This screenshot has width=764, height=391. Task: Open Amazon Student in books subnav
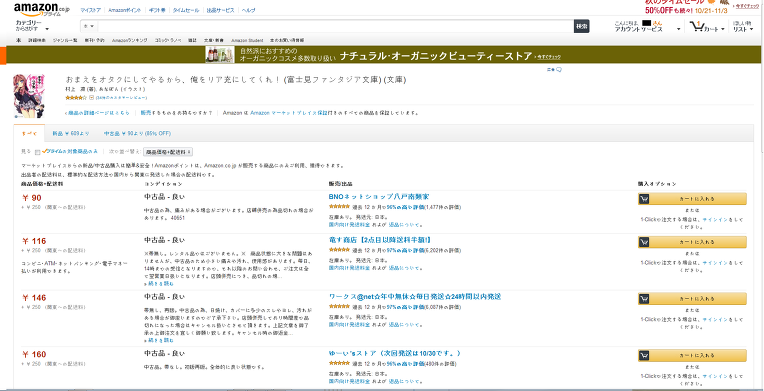point(247,40)
